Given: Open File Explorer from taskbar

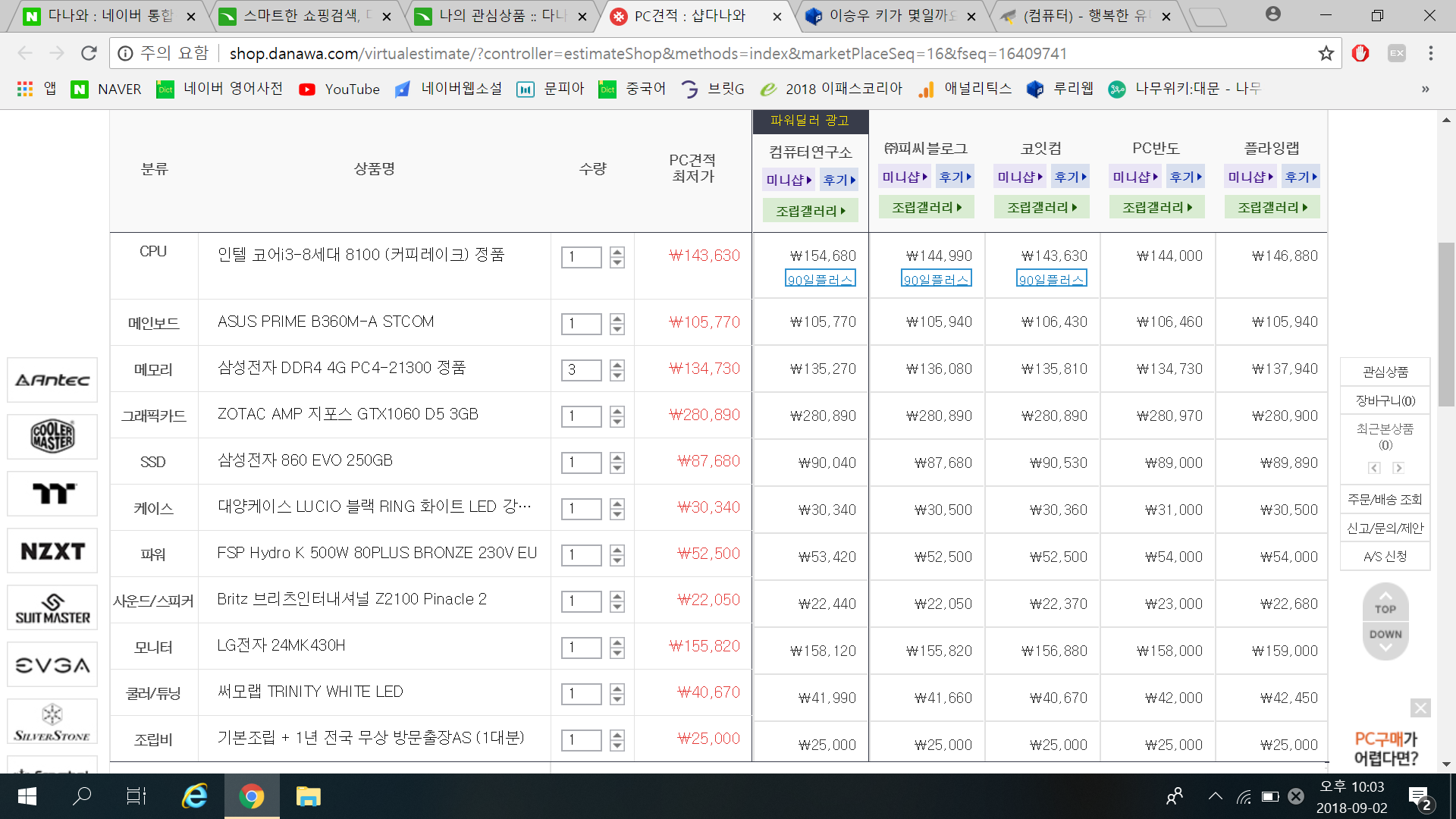Looking at the screenshot, I should click(x=308, y=796).
